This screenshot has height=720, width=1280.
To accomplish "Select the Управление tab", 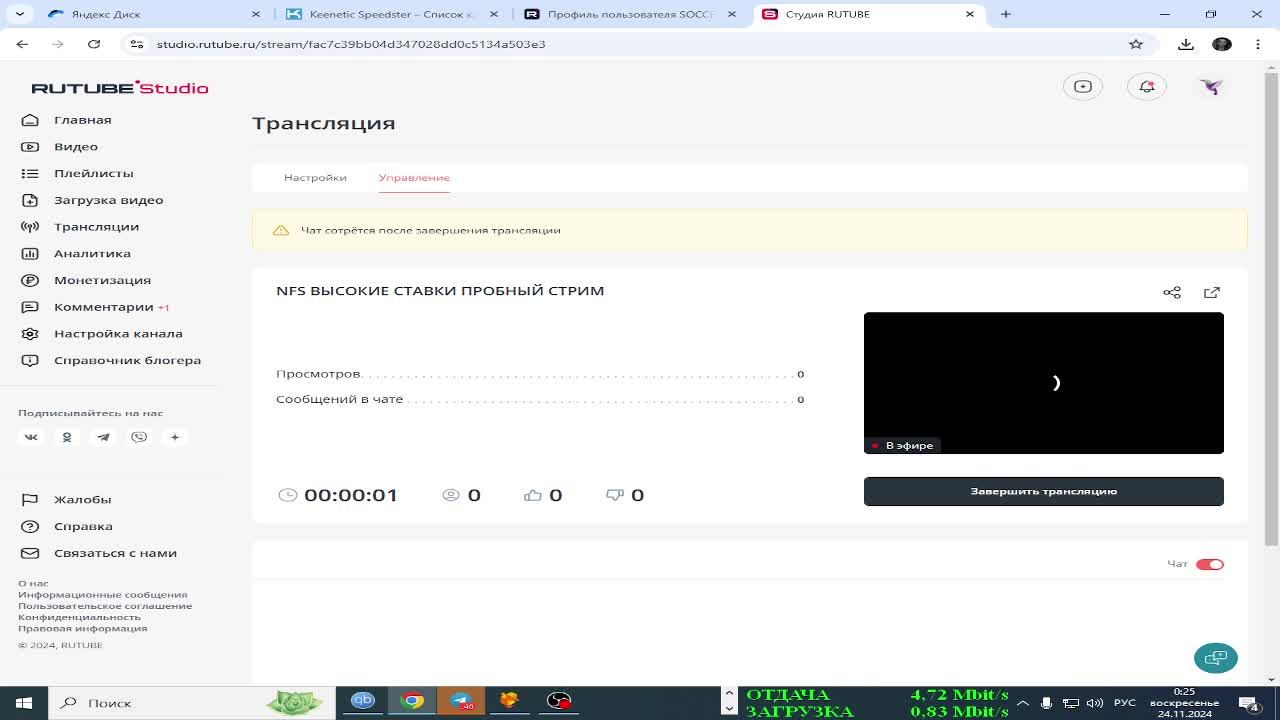I will [x=414, y=177].
